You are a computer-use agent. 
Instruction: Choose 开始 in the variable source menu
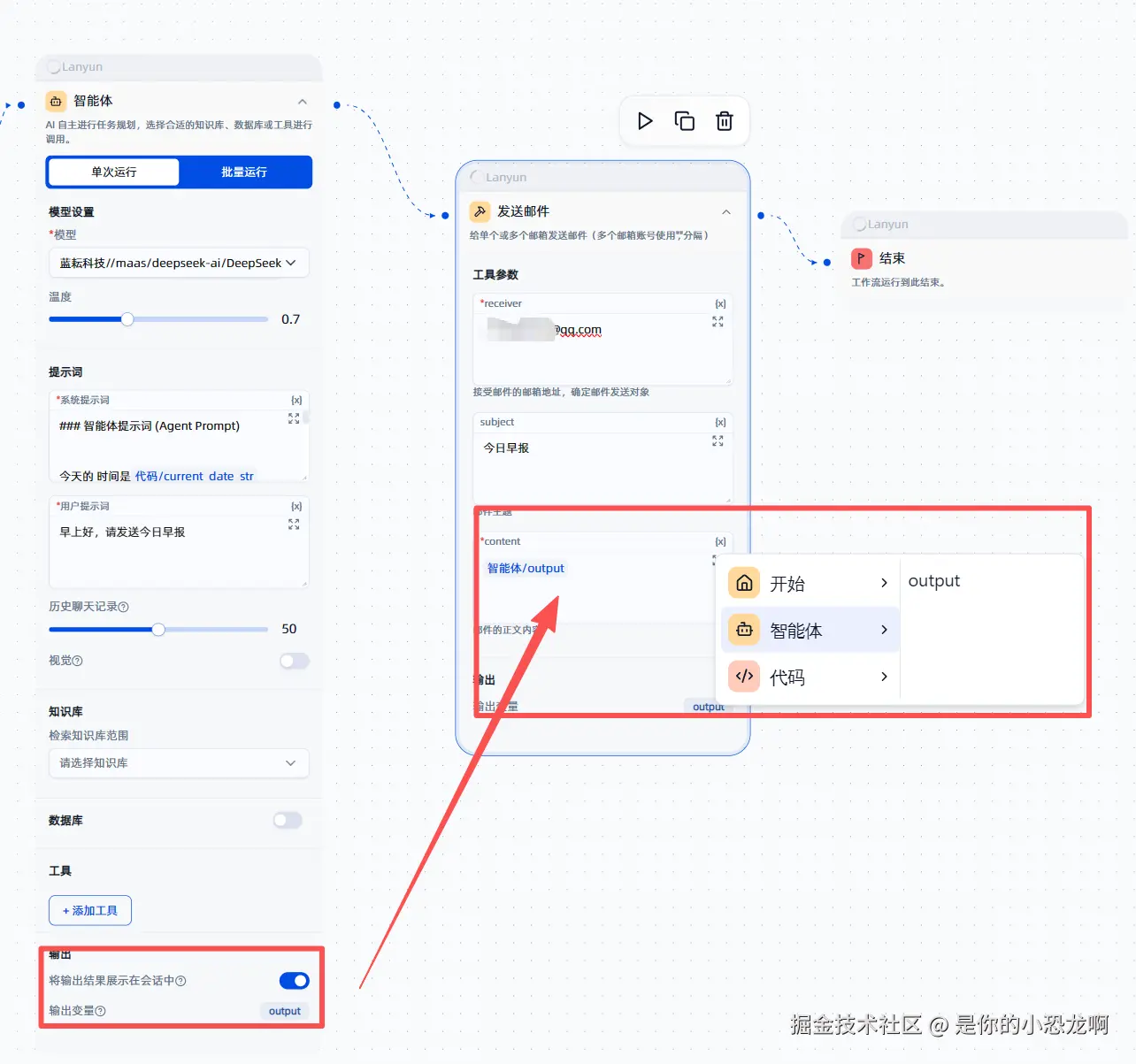click(810, 583)
